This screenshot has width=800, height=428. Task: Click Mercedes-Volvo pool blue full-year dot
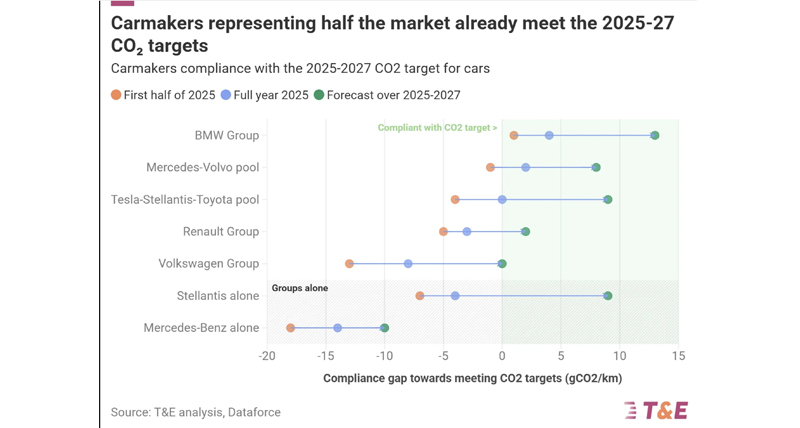tap(526, 167)
